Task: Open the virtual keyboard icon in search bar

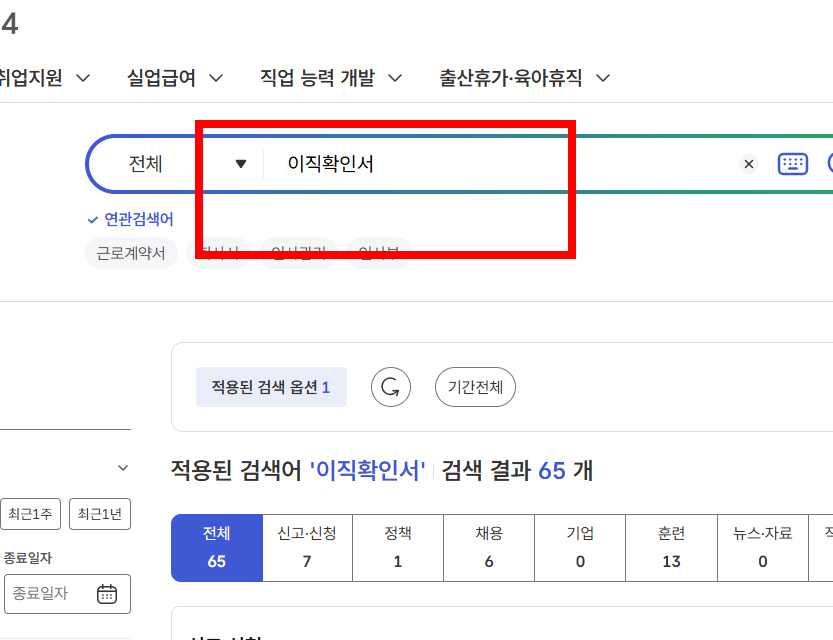Action: coord(792,164)
